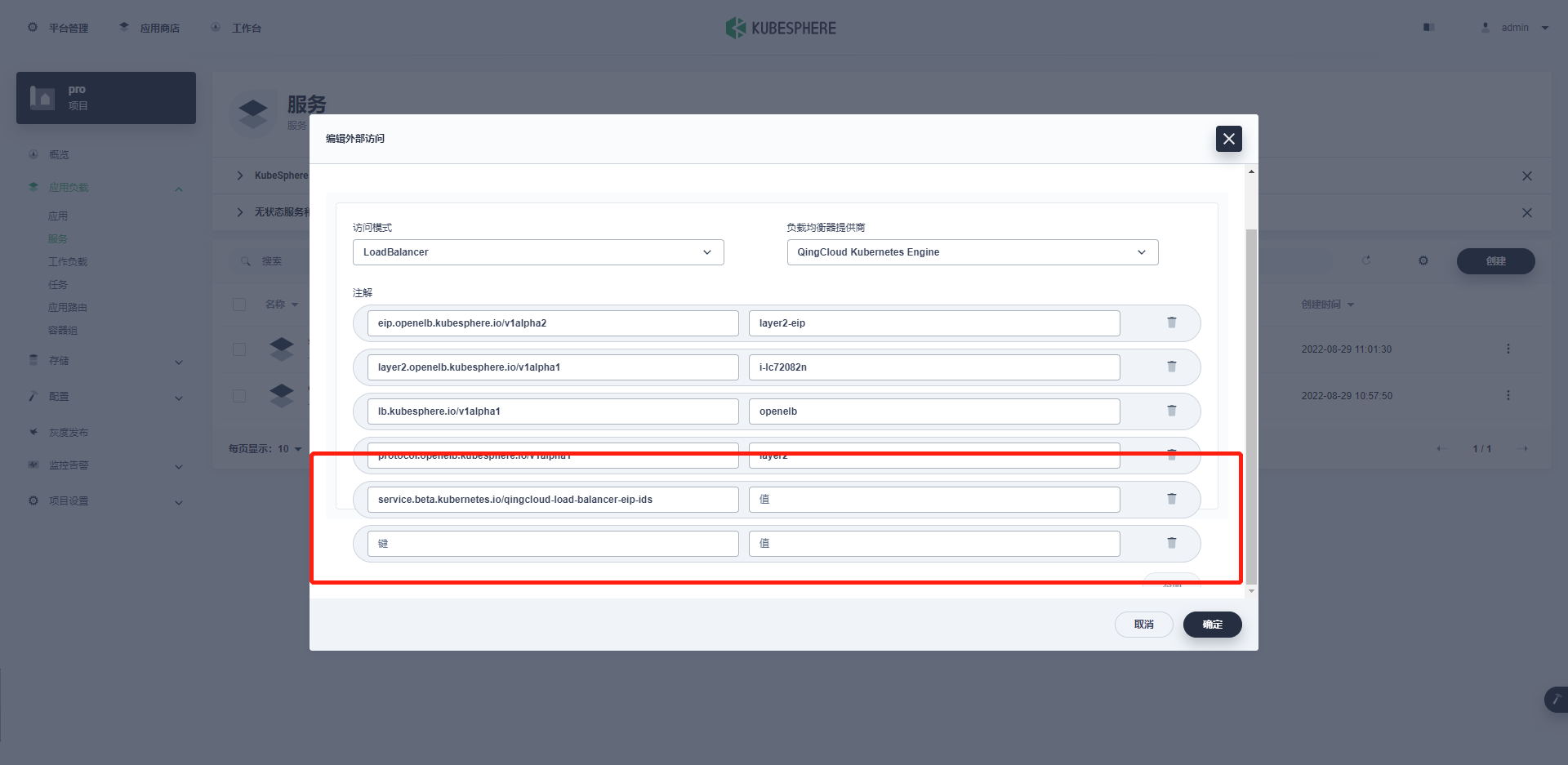1568x765 pixels.
Task: Open the admin account dropdown
Action: tap(1515, 27)
